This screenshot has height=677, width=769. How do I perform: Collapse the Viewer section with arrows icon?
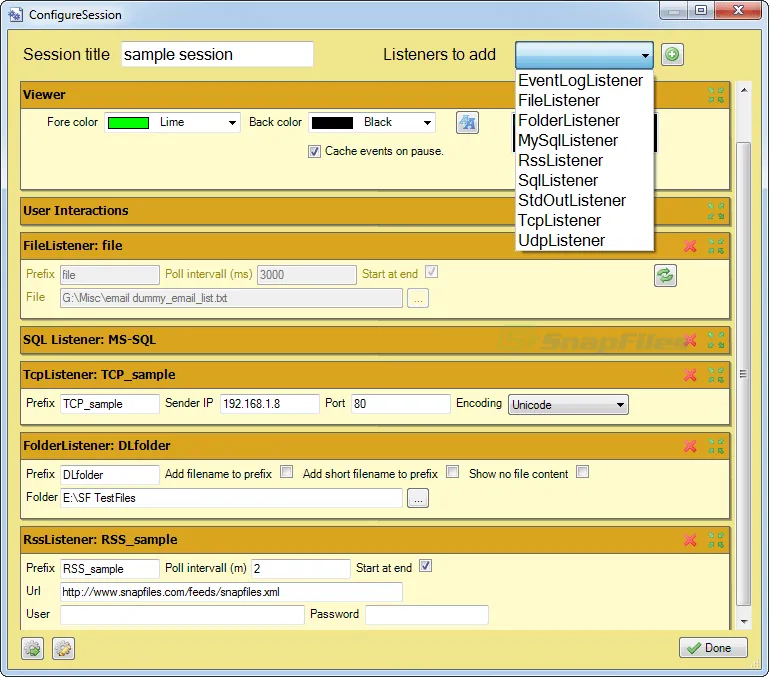point(716,95)
